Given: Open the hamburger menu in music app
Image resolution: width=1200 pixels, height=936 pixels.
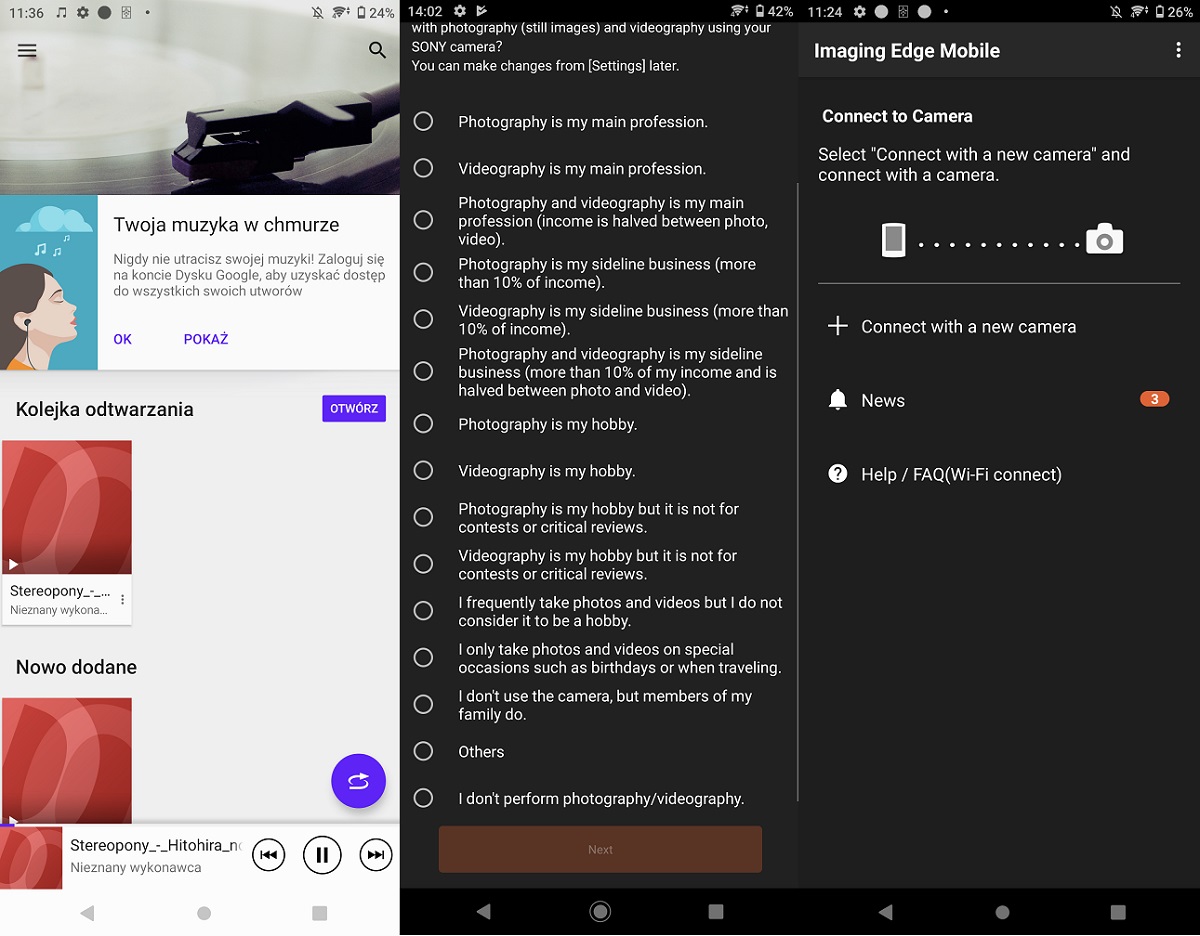Looking at the screenshot, I should (x=27, y=51).
